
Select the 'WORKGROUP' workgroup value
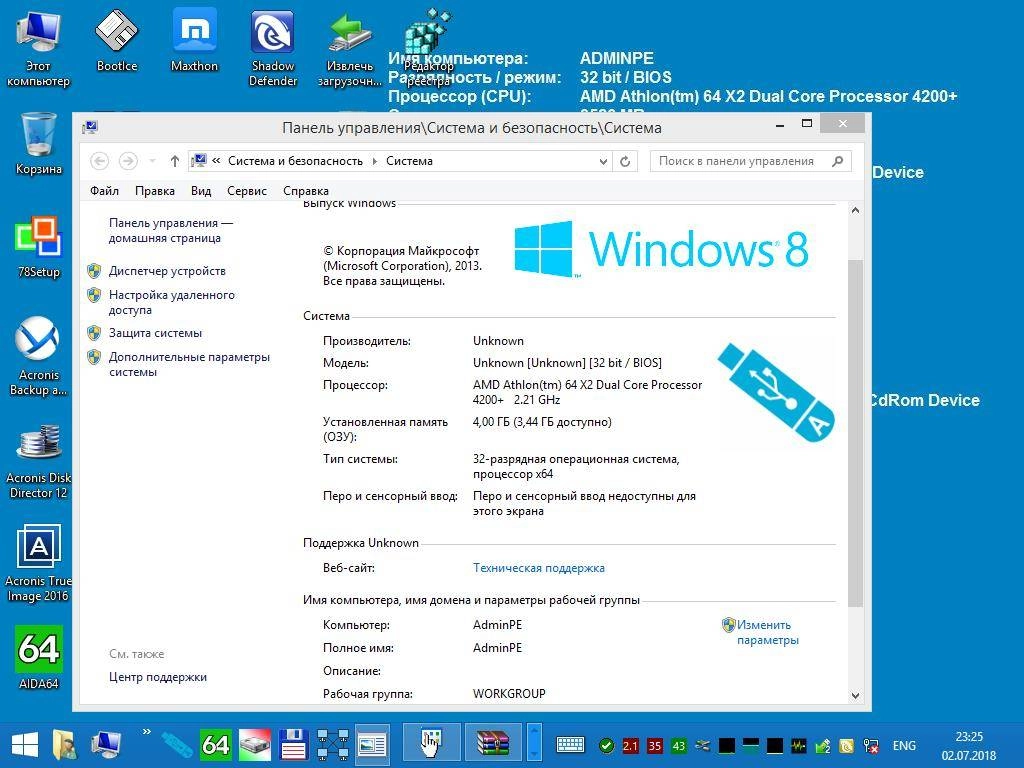coord(509,694)
